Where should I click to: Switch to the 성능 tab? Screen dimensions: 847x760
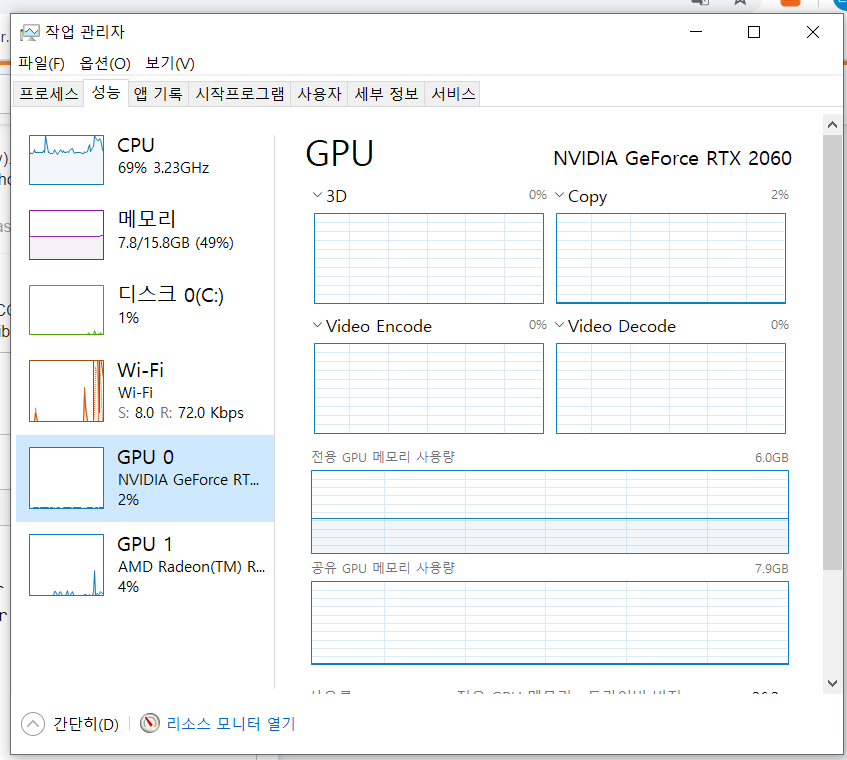pyautogui.click(x=106, y=93)
